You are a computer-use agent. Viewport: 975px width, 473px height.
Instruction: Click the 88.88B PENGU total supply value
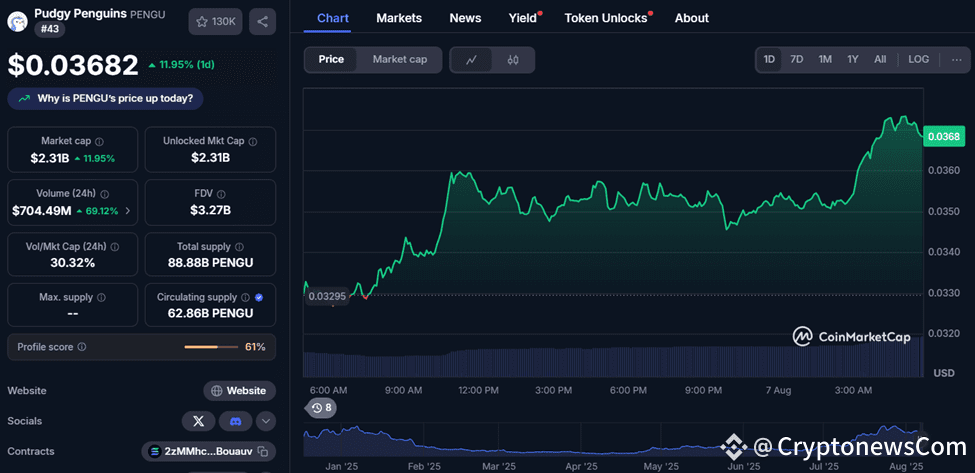click(211, 263)
